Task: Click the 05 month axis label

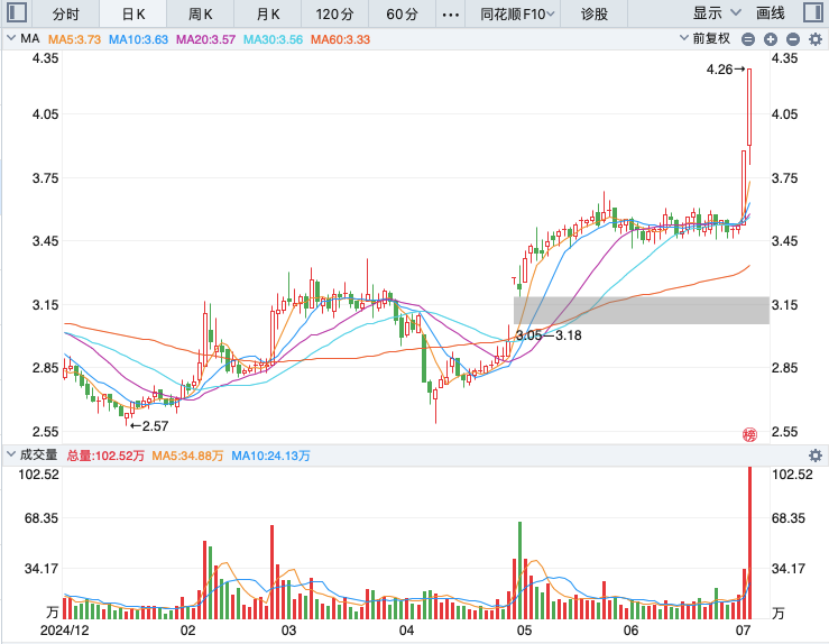Action: tap(524, 630)
